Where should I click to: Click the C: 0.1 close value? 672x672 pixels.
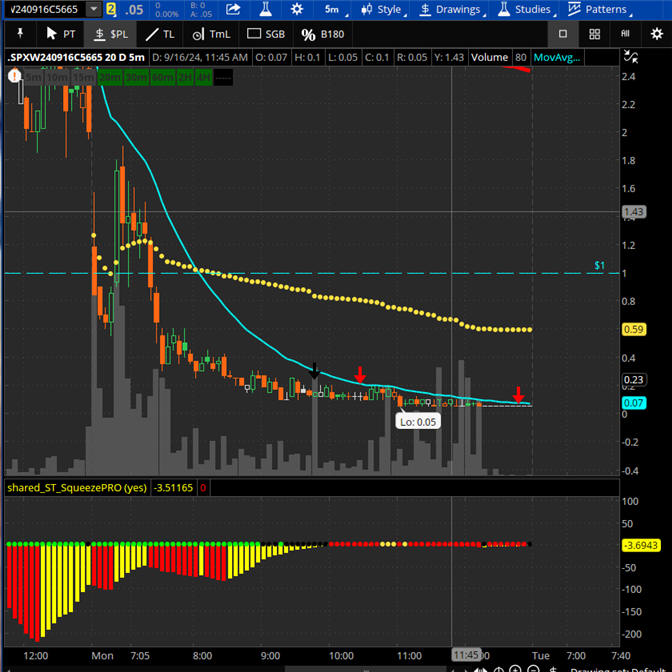coord(377,57)
